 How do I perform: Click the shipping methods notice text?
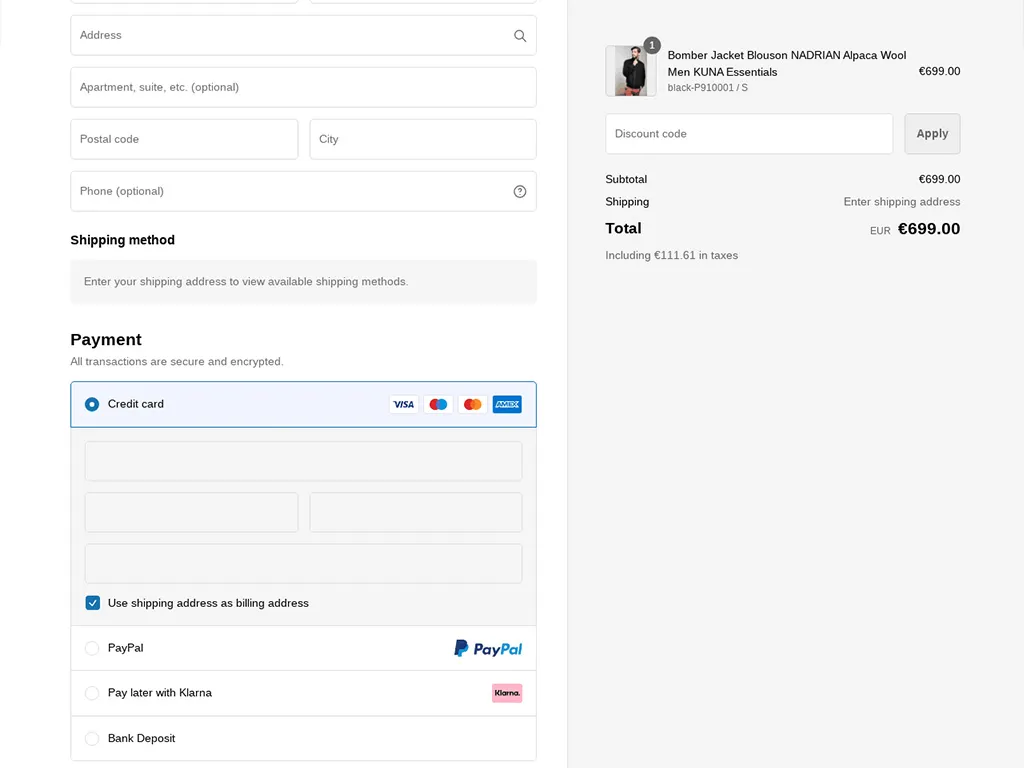click(x=246, y=281)
